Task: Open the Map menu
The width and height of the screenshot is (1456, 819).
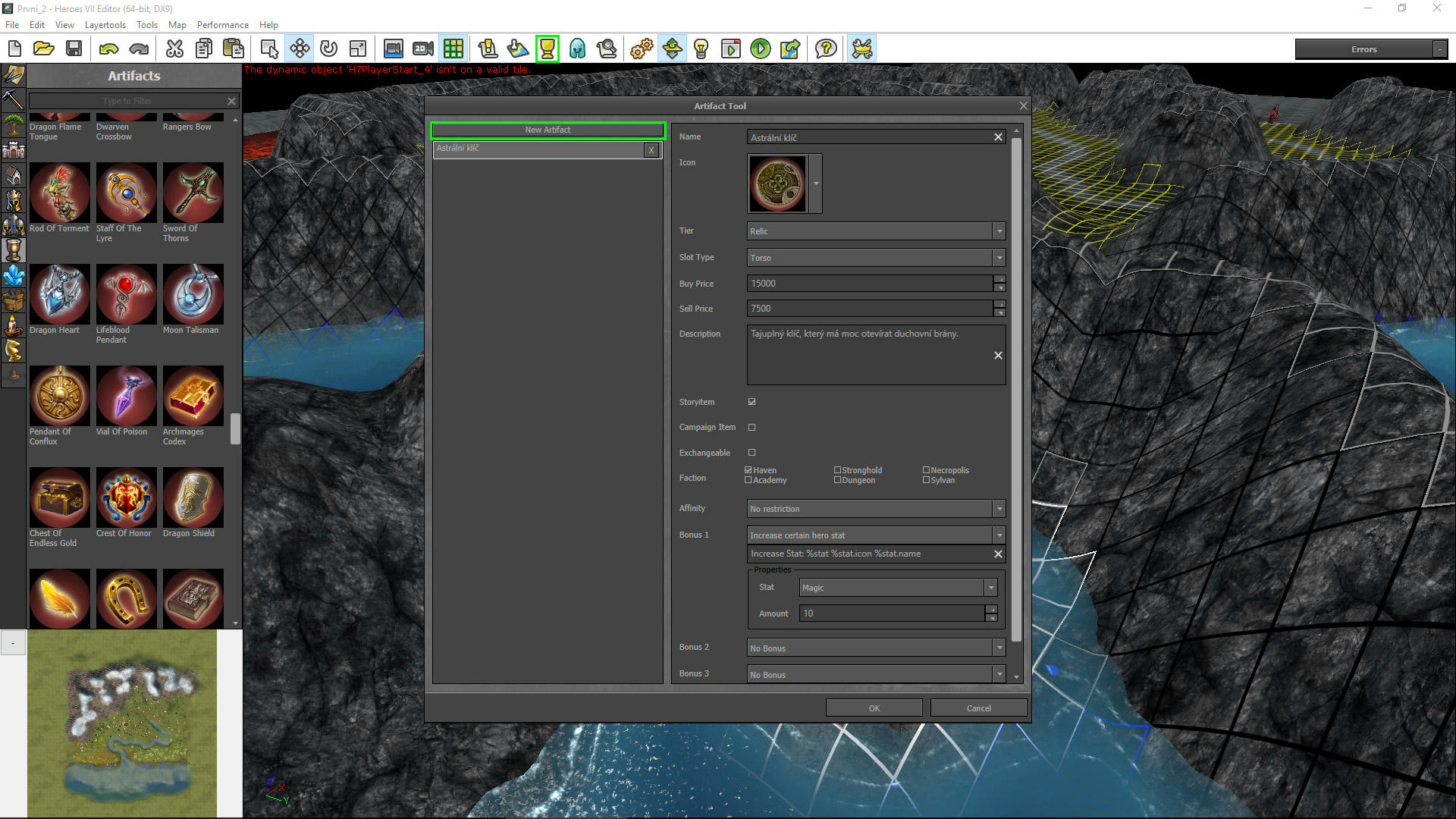Action: 177,25
